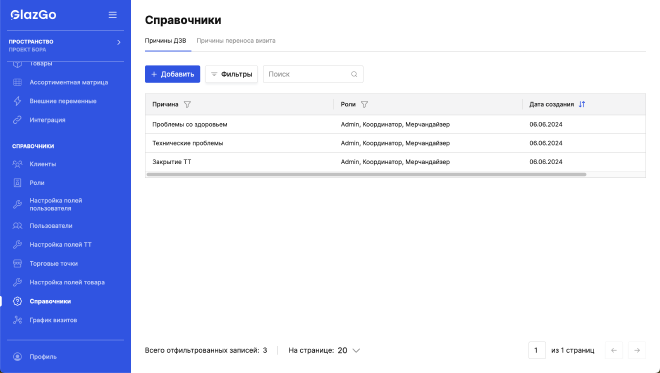The width and height of the screenshot is (660, 373).
Task: Open filter for Причина column
Action: click(x=187, y=104)
